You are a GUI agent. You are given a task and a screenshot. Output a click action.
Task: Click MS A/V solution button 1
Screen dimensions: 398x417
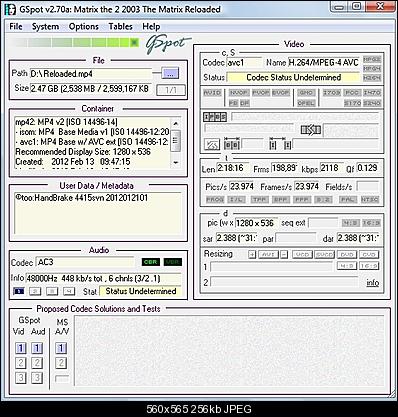[x=61, y=348]
